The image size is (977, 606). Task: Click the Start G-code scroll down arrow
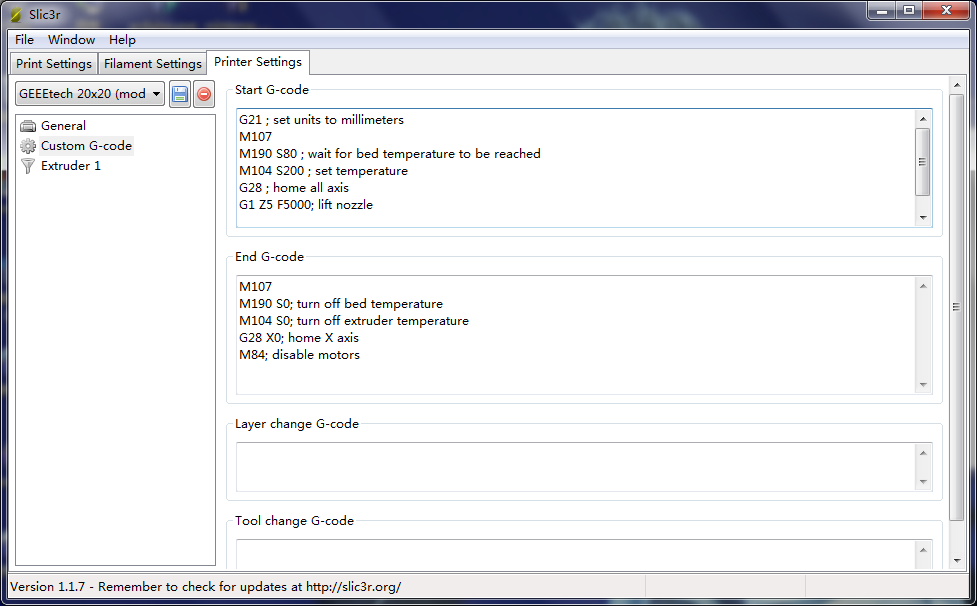(923, 217)
